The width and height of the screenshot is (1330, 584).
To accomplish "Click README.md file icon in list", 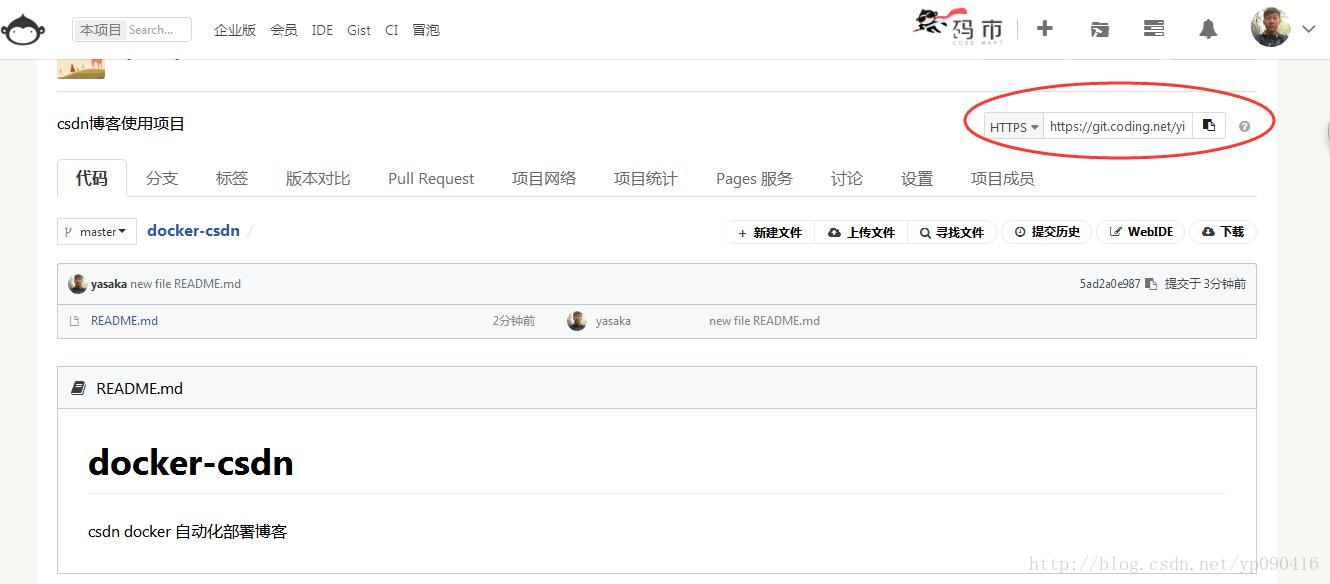I will pos(74,321).
